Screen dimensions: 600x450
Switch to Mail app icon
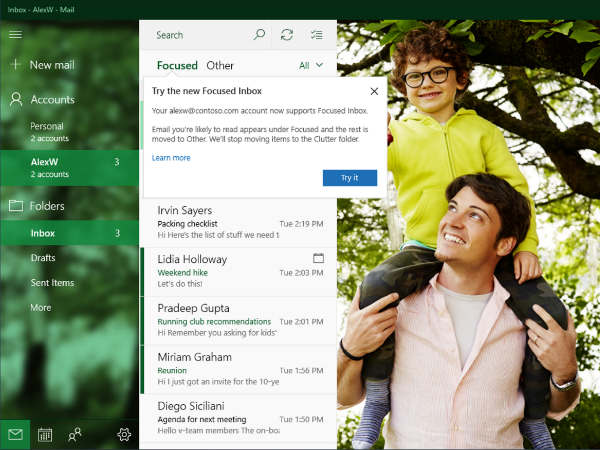point(15,435)
